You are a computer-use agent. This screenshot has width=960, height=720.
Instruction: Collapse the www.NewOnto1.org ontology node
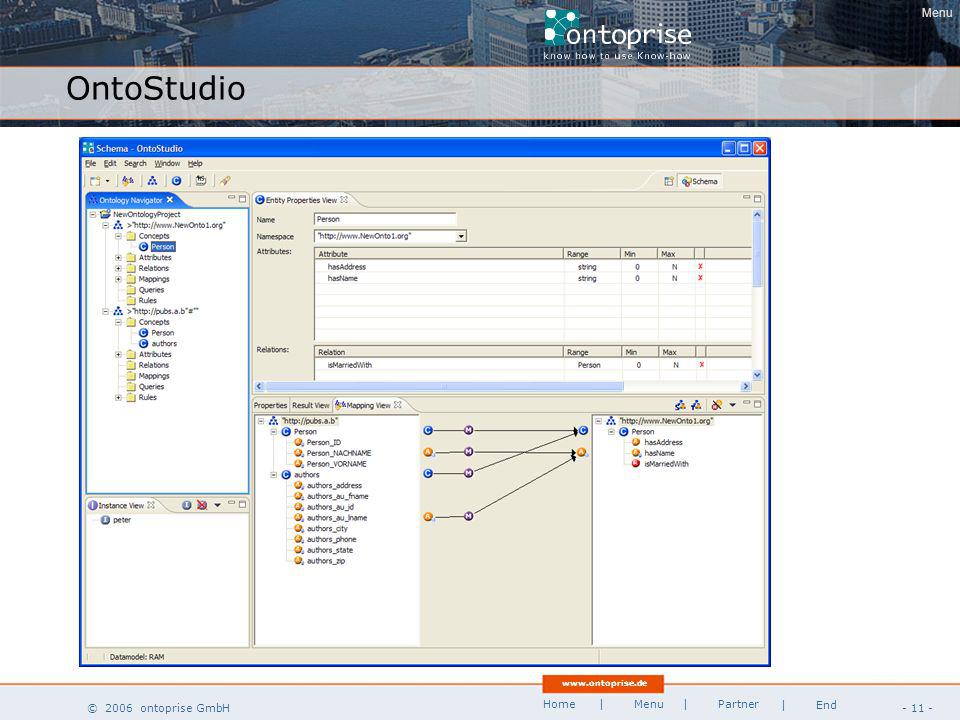tap(105, 225)
